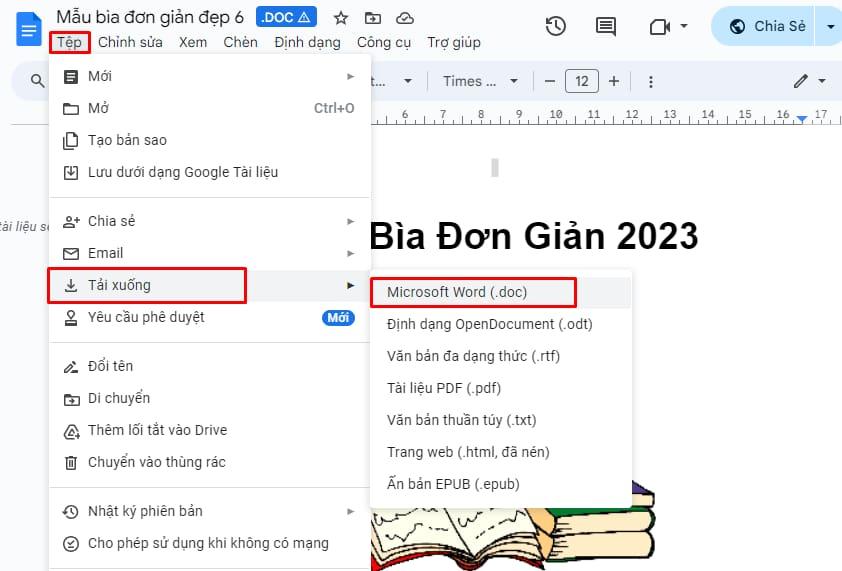Download as Tài liệu PDF (.pdf)
Screen dimensions: 842x571
[500, 388]
